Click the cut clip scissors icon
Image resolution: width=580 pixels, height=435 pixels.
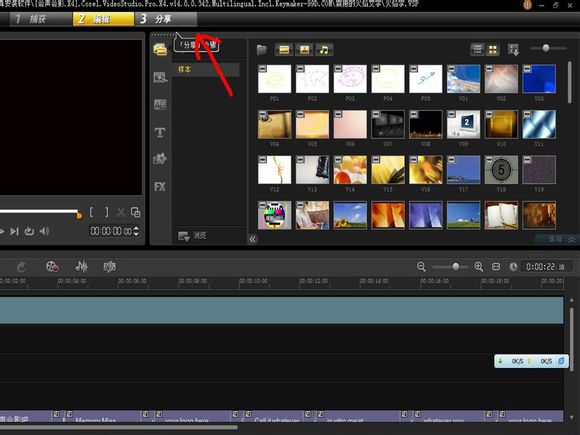click(121, 212)
